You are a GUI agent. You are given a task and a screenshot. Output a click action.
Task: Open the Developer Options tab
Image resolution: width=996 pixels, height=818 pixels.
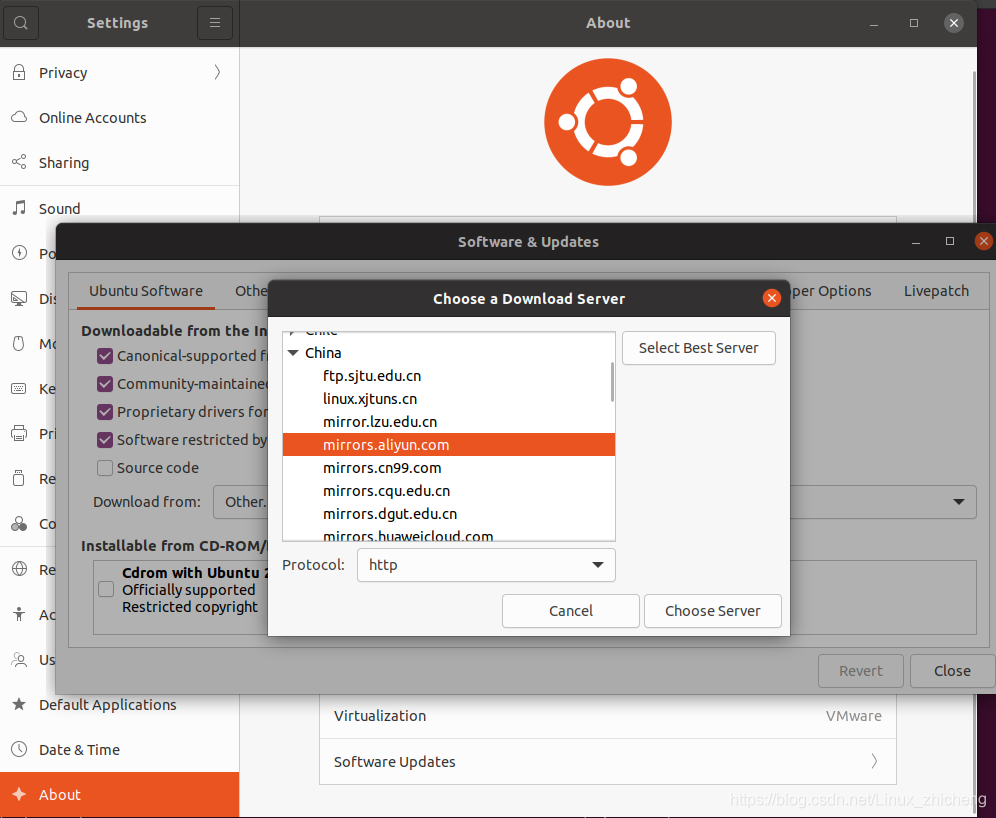[831, 291]
